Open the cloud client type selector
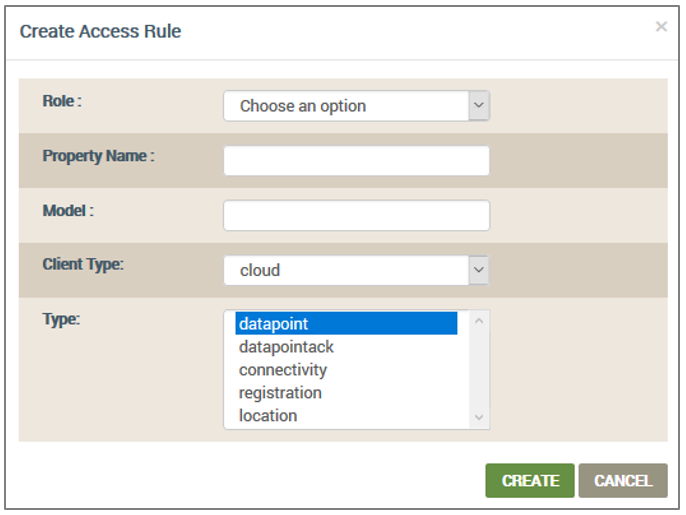This screenshot has width=686, height=515. tap(357, 270)
